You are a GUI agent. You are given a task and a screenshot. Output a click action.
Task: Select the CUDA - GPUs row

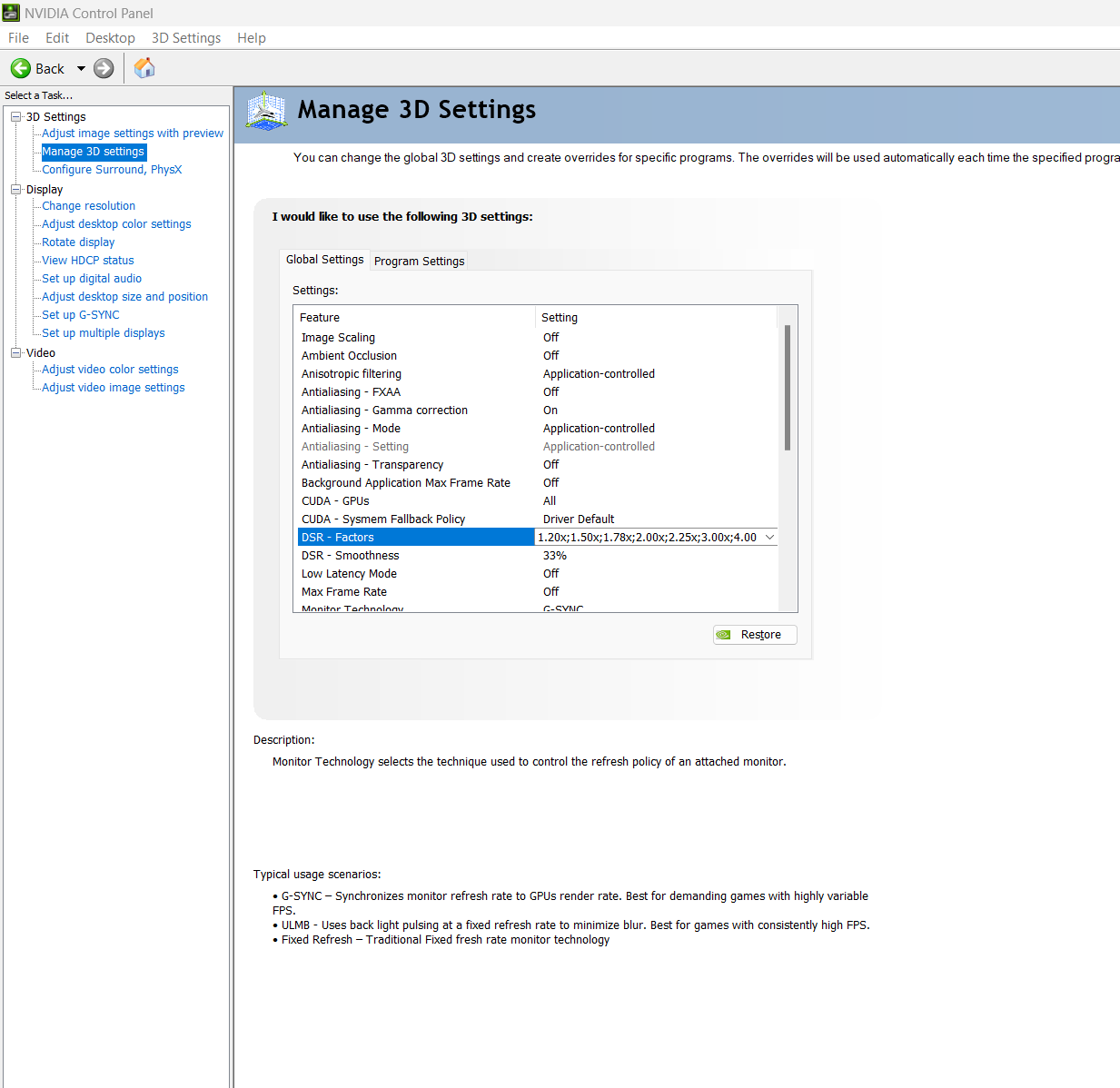[538, 500]
